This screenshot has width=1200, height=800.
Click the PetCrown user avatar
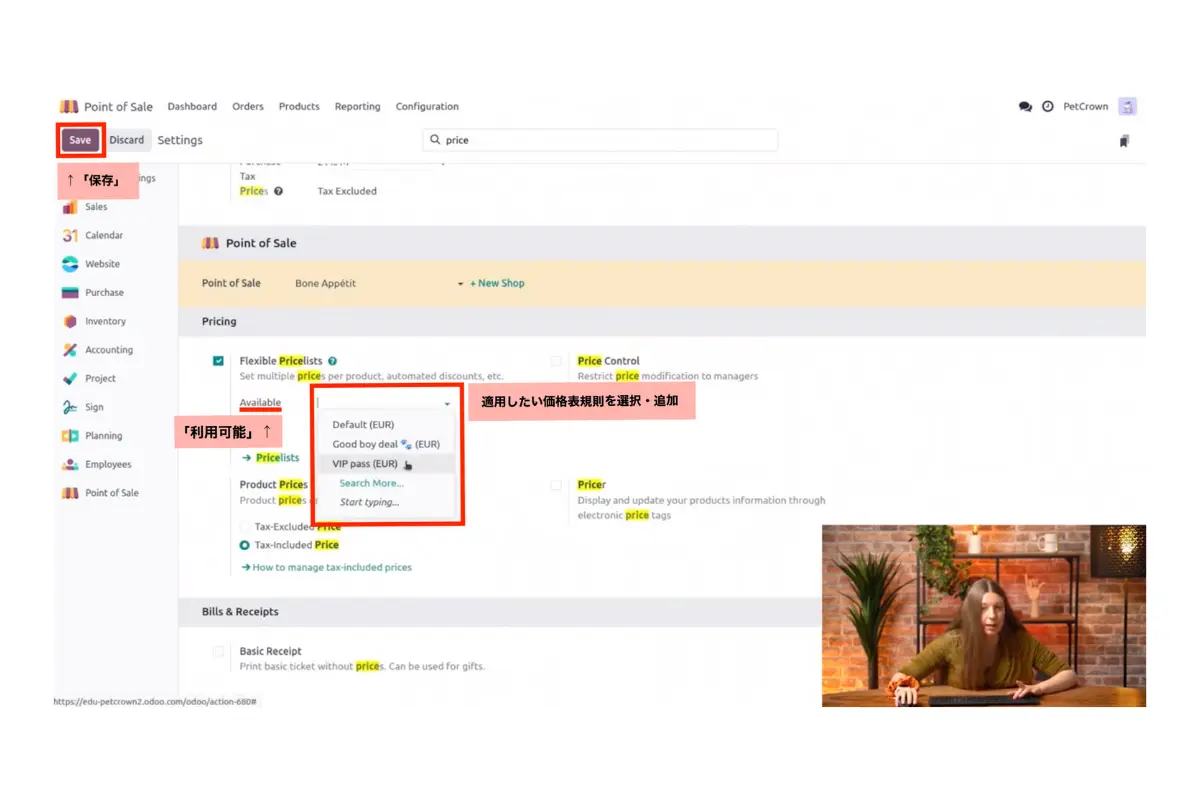click(1128, 106)
